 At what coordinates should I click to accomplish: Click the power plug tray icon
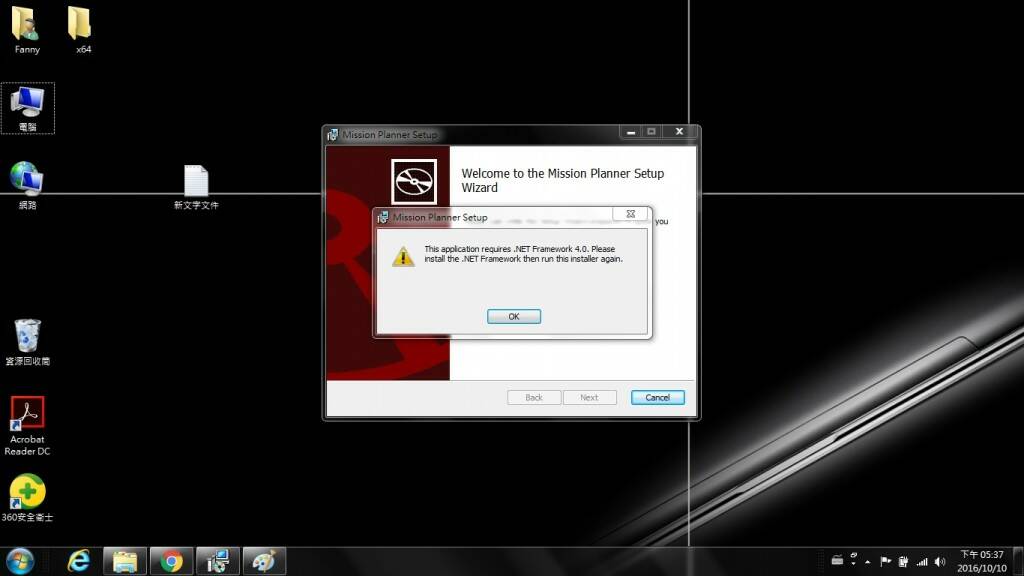click(903, 562)
